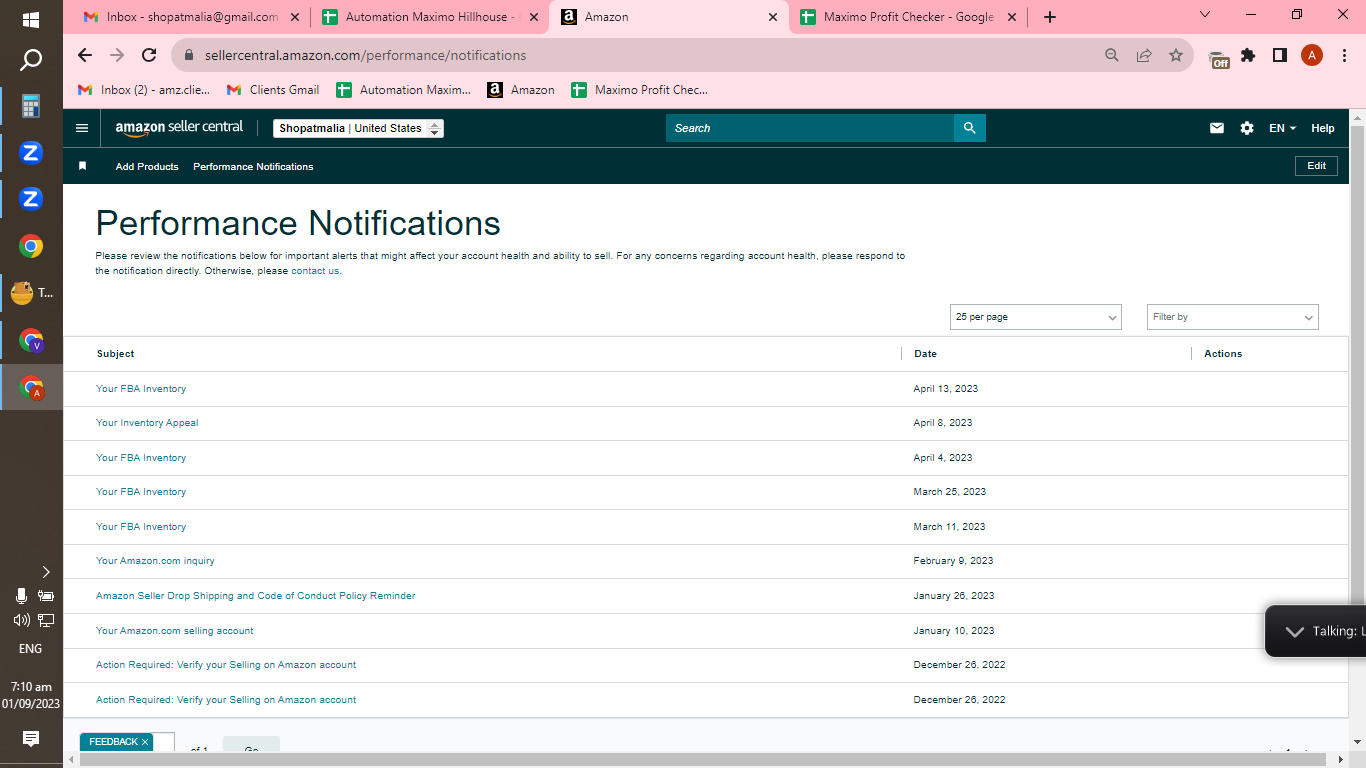The width and height of the screenshot is (1366, 768).
Task: Reload the page with the refresh icon
Action: [149, 55]
